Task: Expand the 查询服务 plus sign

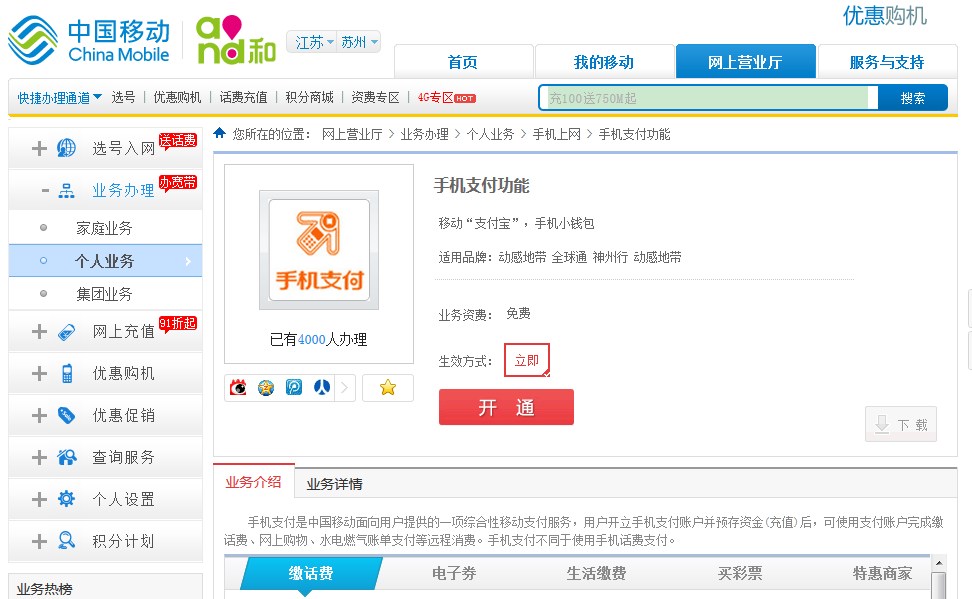Action: tap(39, 458)
